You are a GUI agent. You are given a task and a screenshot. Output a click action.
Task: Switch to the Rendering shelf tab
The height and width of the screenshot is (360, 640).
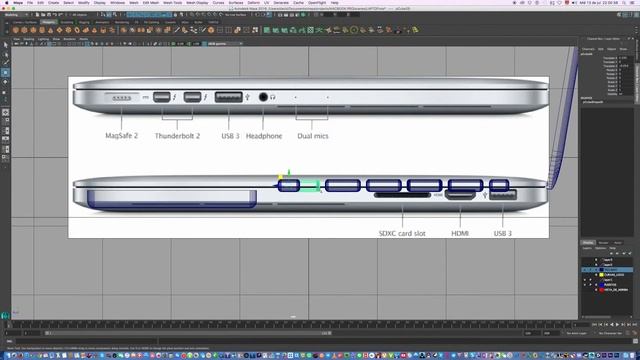(x=122, y=22)
